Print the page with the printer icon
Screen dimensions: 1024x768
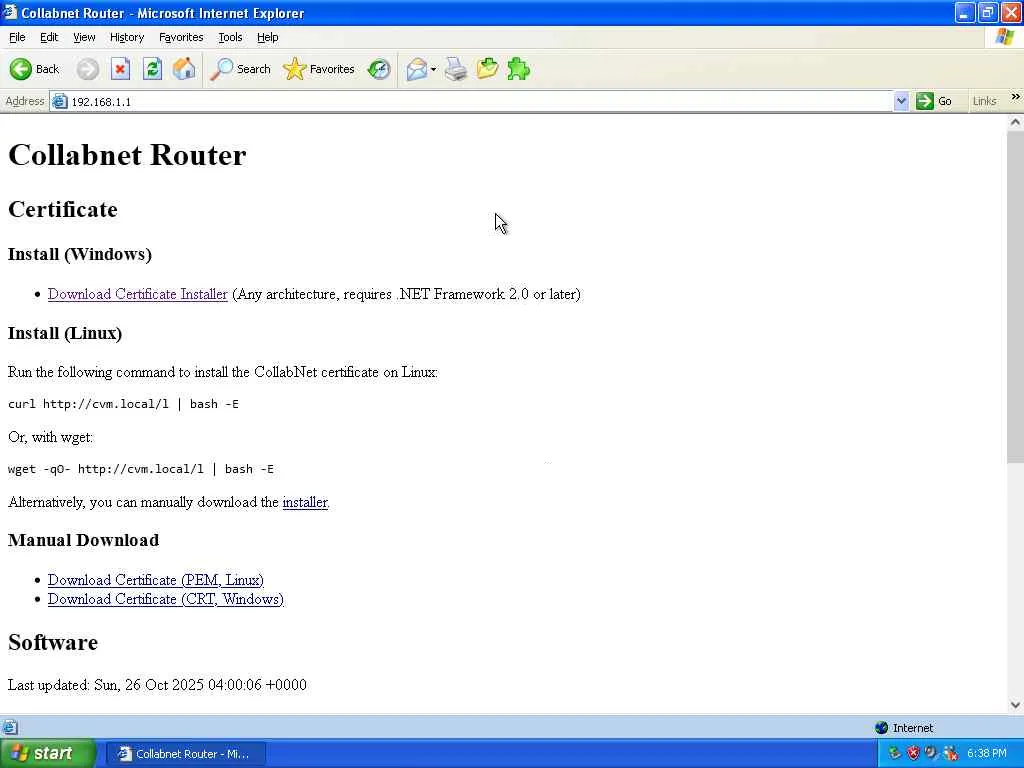[x=456, y=69]
